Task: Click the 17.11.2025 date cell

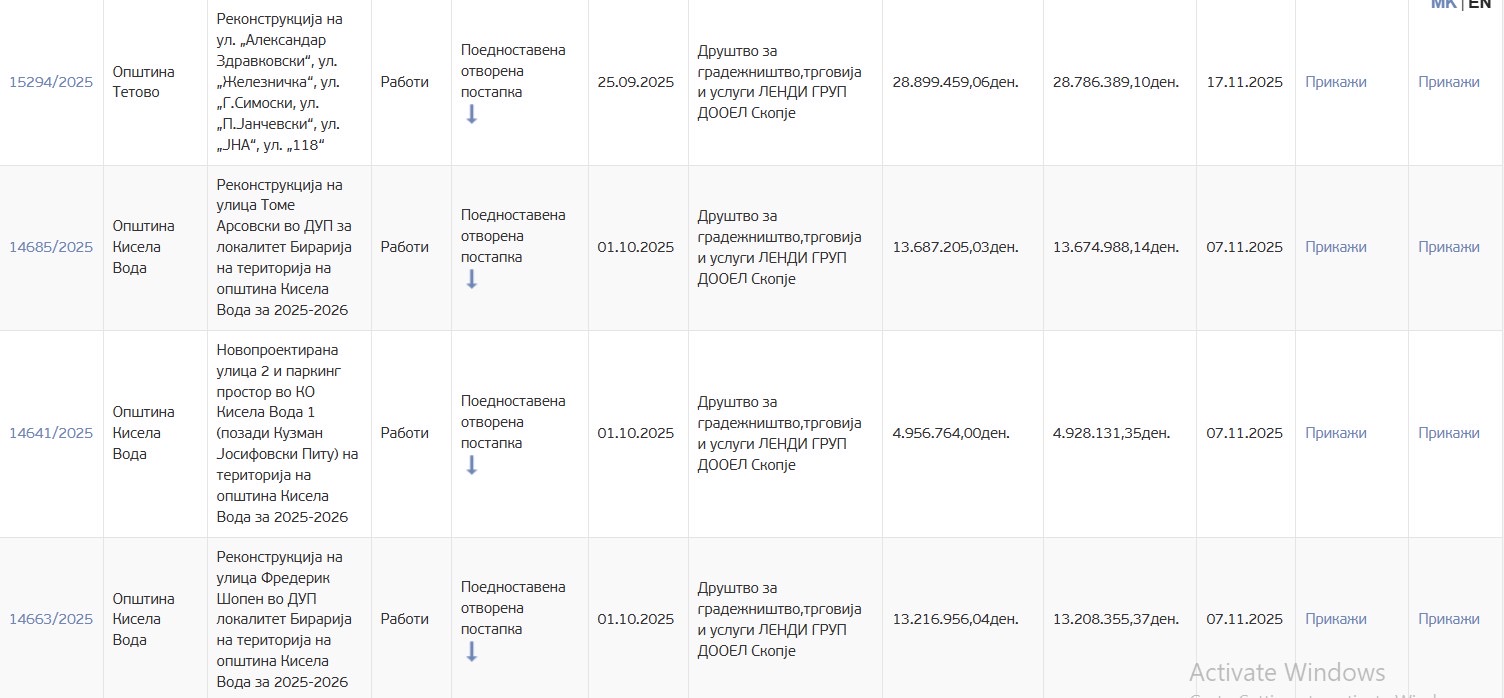Action: (1244, 82)
